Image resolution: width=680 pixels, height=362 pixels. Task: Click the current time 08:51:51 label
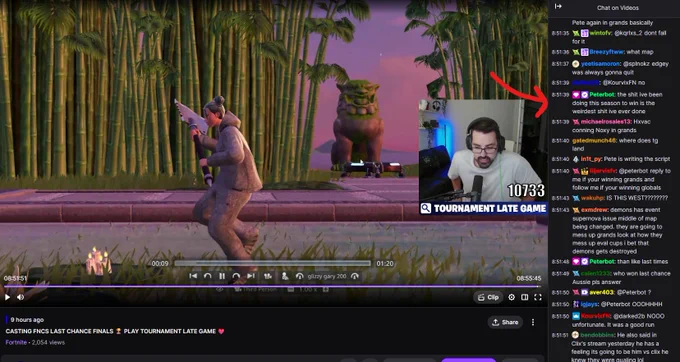[15, 278]
